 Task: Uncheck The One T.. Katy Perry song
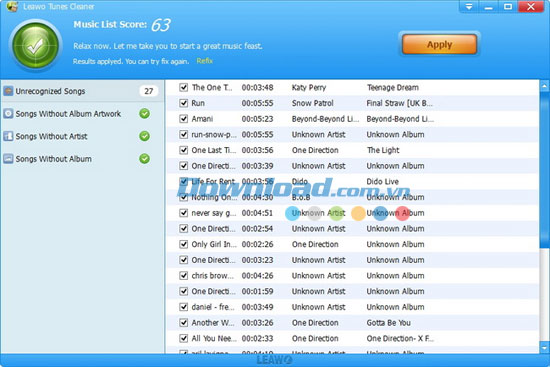pyautogui.click(x=183, y=87)
